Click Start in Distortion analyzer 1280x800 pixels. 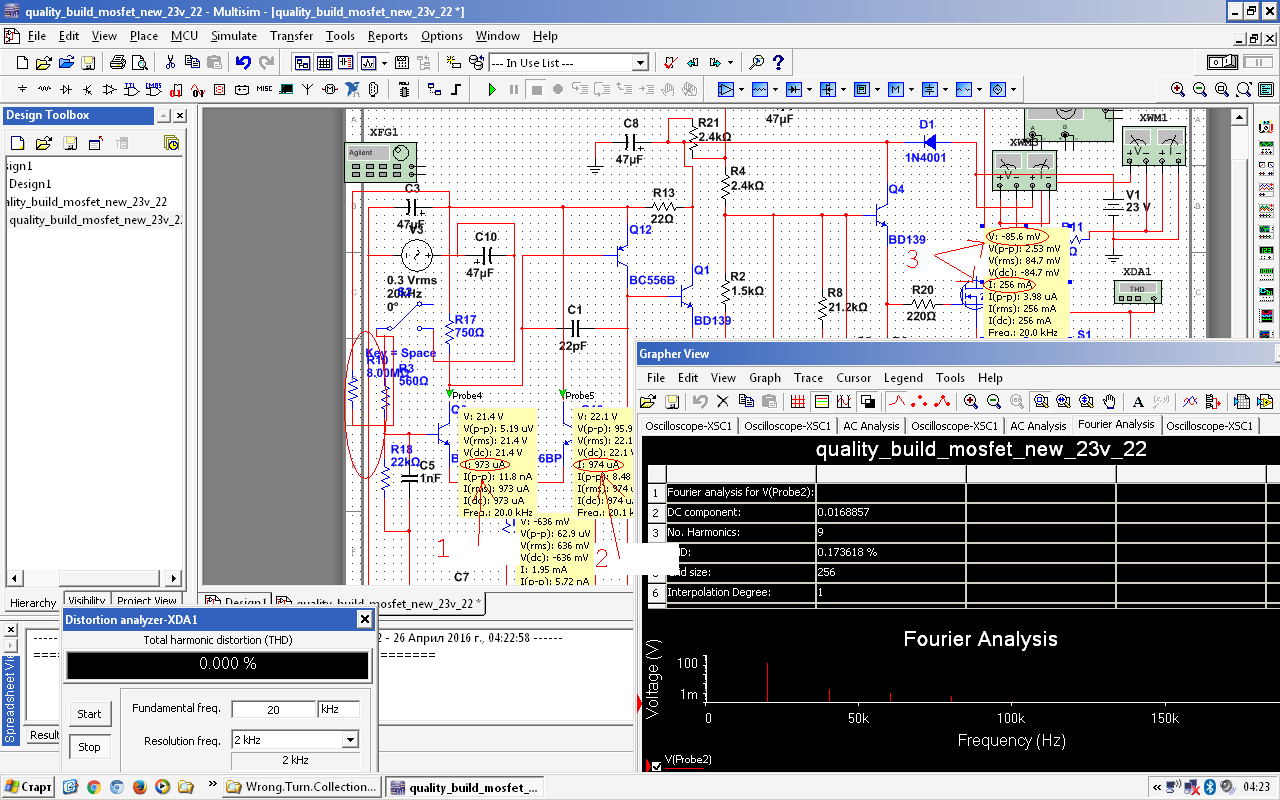(90, 714)
